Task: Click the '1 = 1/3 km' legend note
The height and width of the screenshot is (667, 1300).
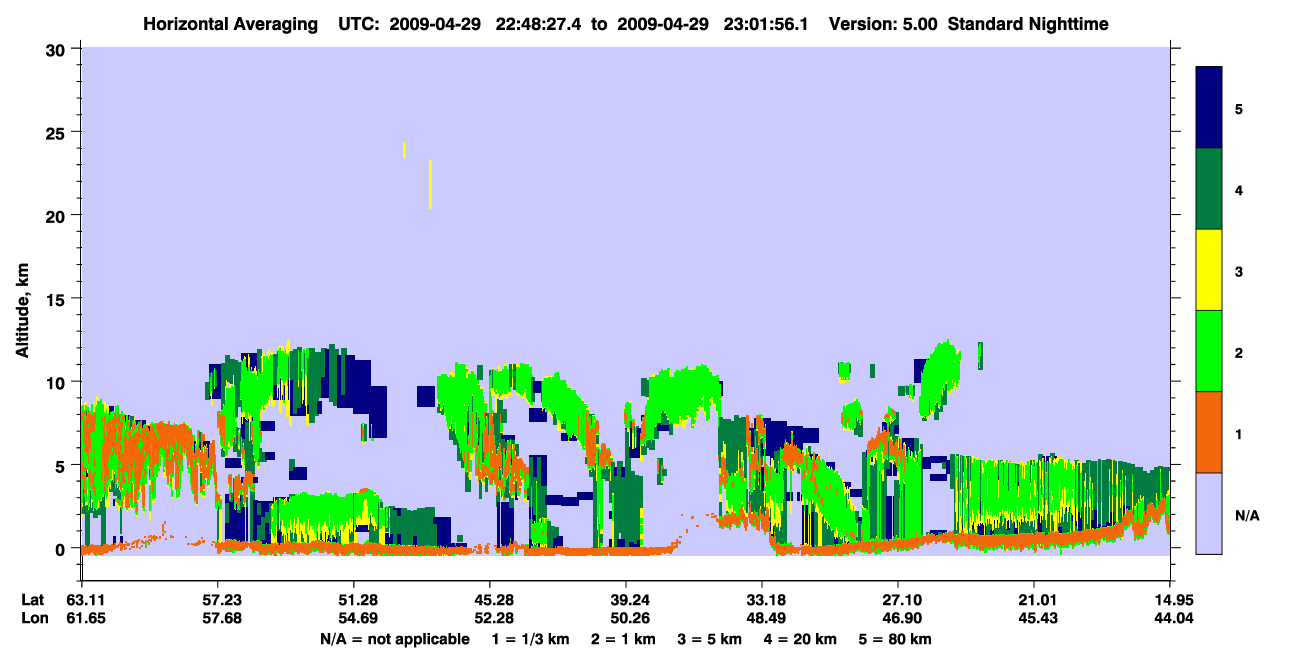Action: coord(529,639)
